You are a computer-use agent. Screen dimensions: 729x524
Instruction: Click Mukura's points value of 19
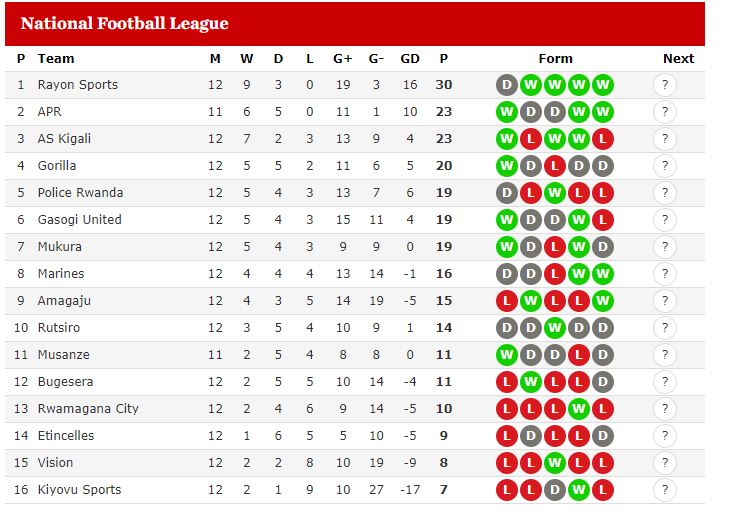(x=444, y=247)
